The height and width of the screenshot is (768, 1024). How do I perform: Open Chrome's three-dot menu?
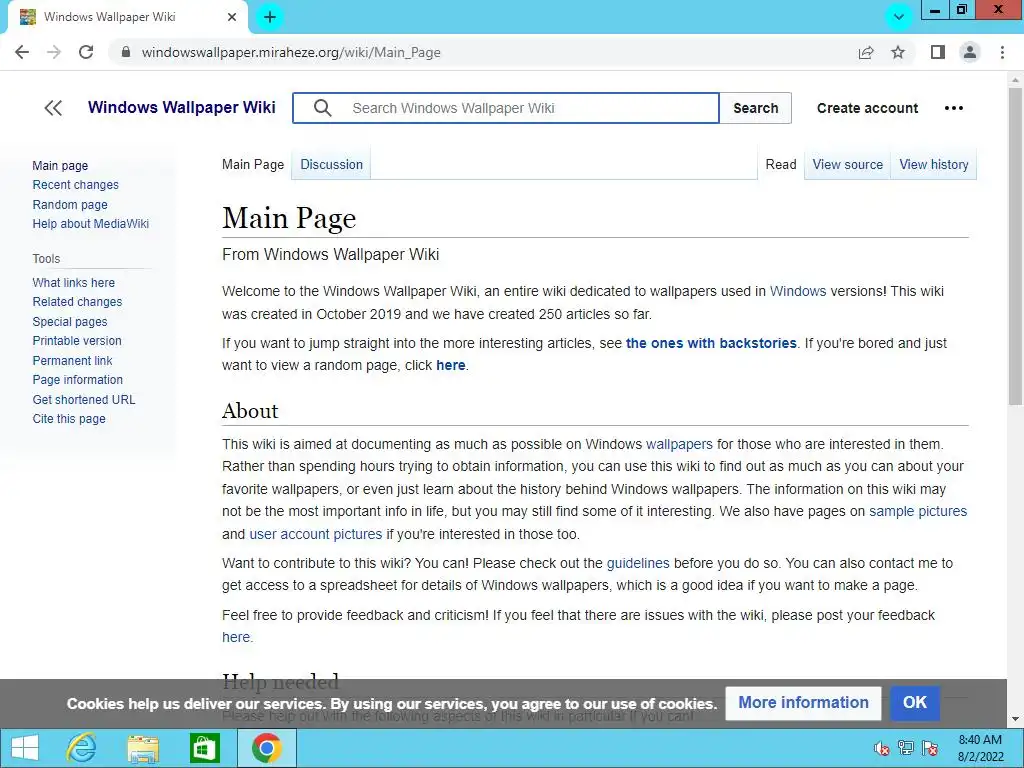pyautogui.click(x=1002, y=52)
